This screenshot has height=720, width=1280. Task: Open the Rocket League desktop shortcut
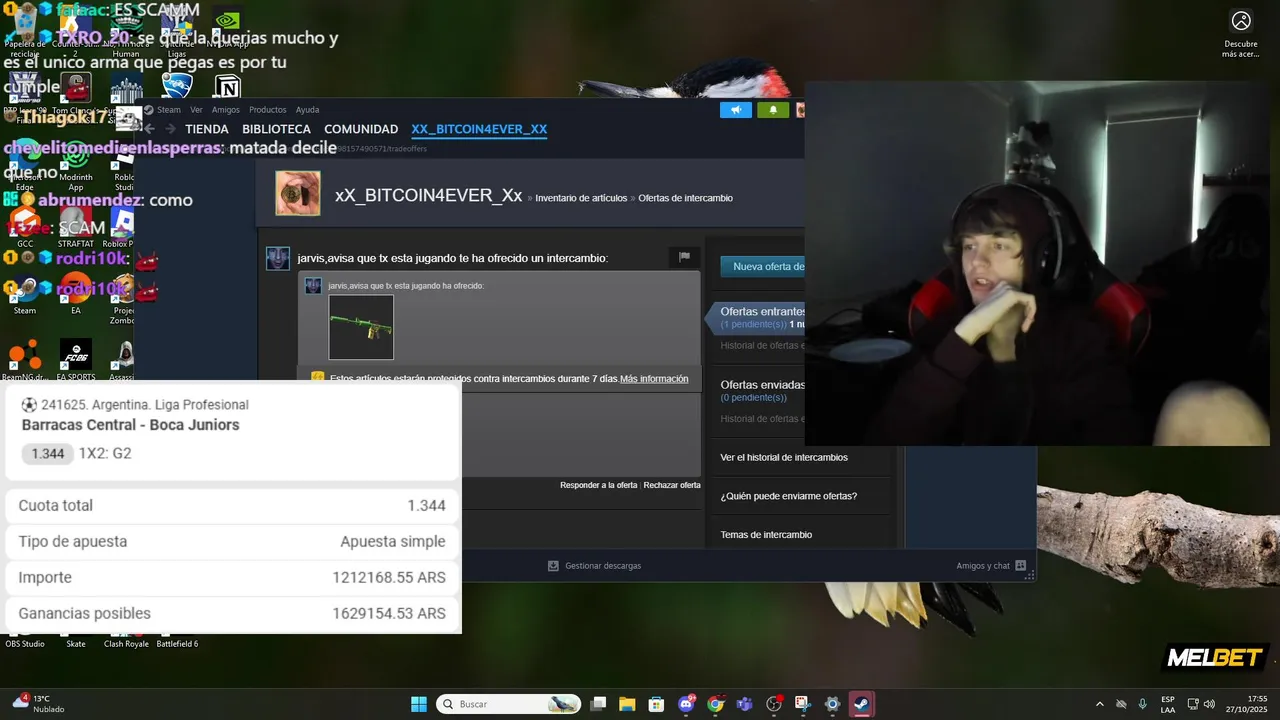[x=177, y=88]
